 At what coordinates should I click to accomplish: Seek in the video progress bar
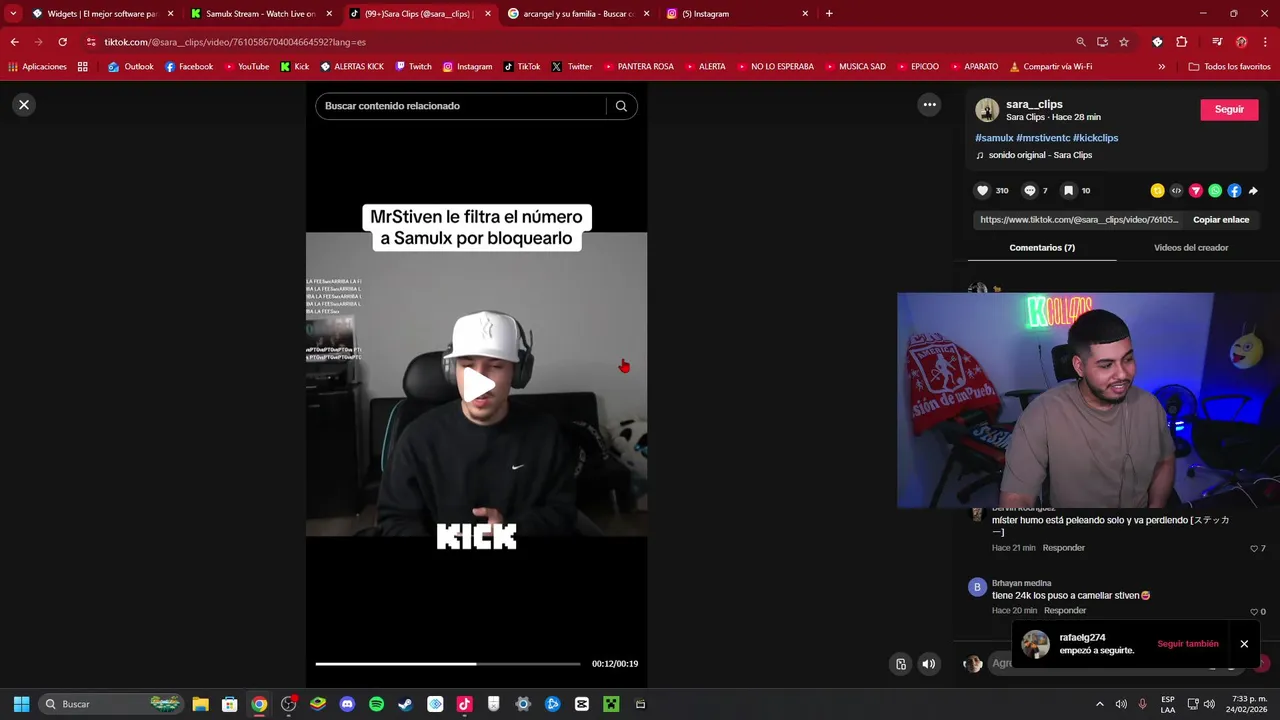tap(447, 664)
